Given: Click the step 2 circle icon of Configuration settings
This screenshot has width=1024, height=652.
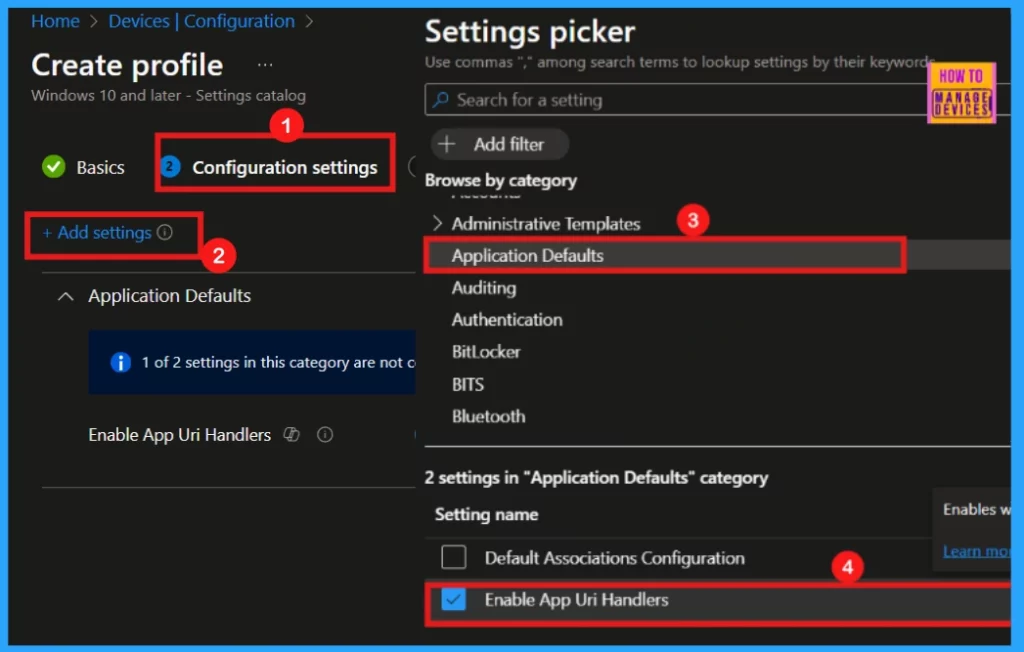Looking at the screenshot, I should tap(170, 167).
